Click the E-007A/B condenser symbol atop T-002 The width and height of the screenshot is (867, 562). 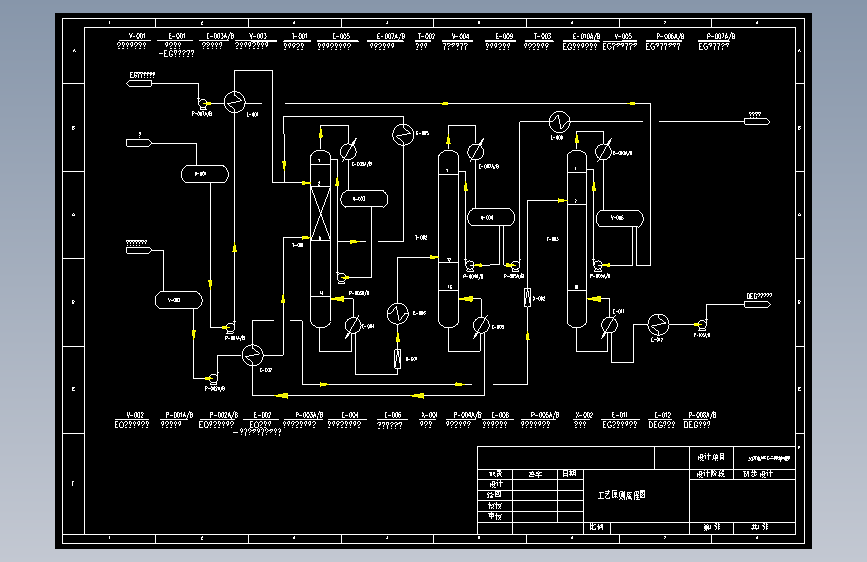(x=476, y=150)
